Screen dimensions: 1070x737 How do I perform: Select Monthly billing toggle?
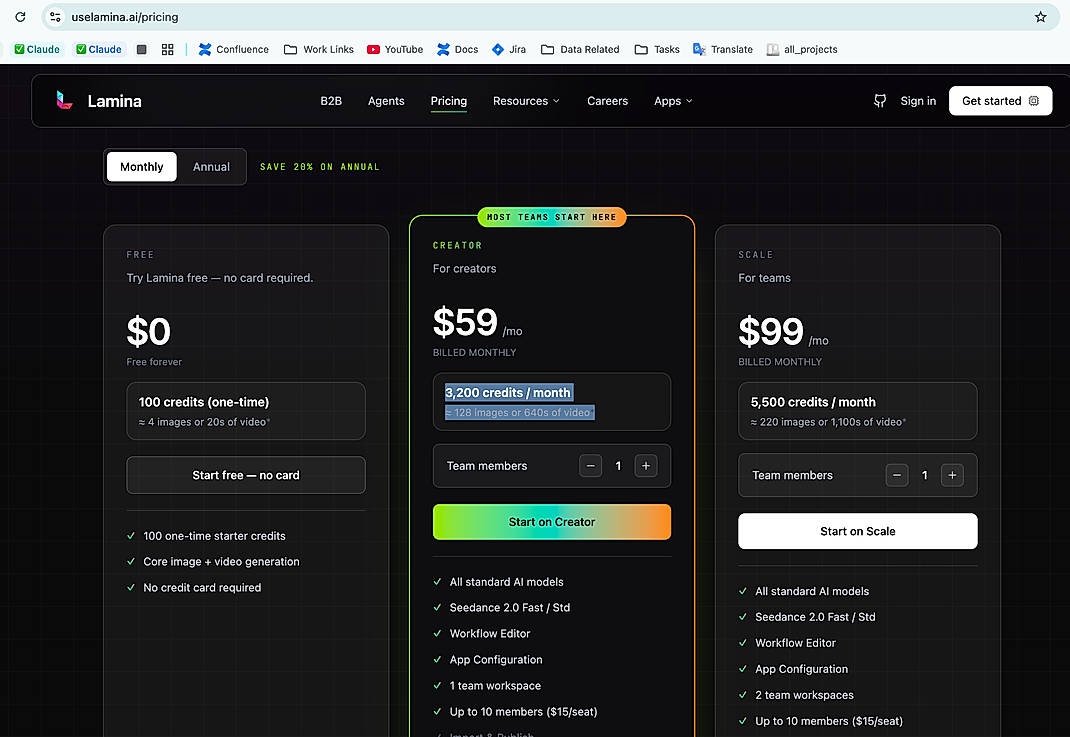[141, 167]
